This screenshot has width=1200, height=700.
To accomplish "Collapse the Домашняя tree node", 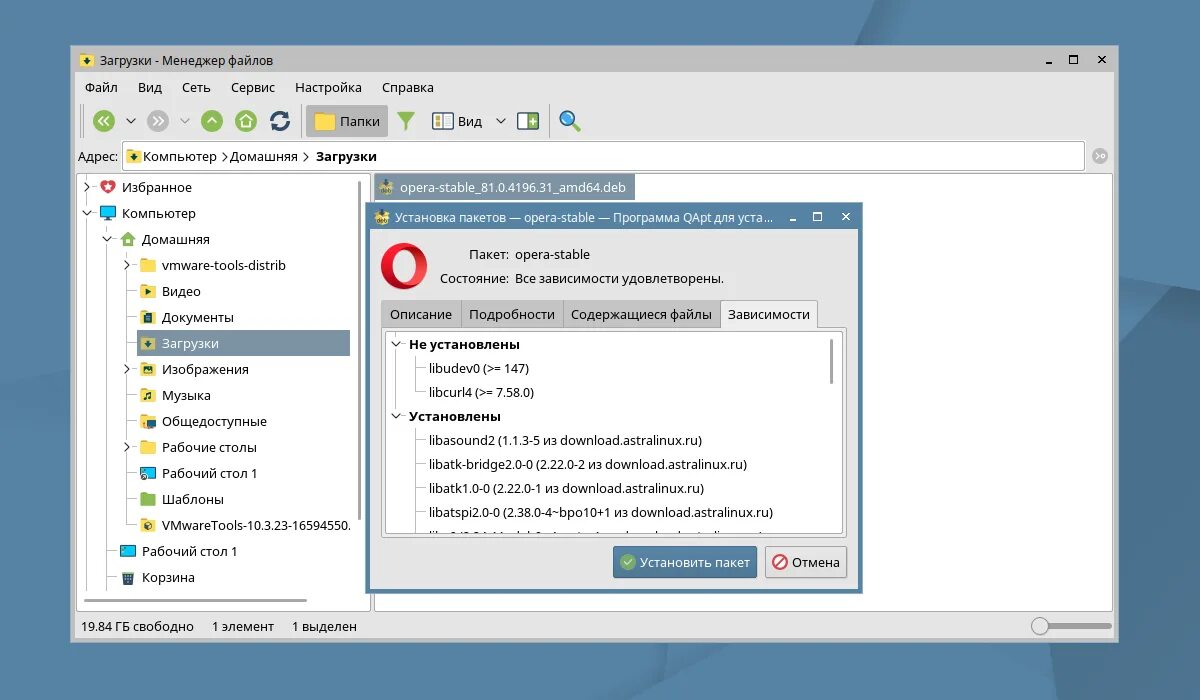I will click(107, 239).
